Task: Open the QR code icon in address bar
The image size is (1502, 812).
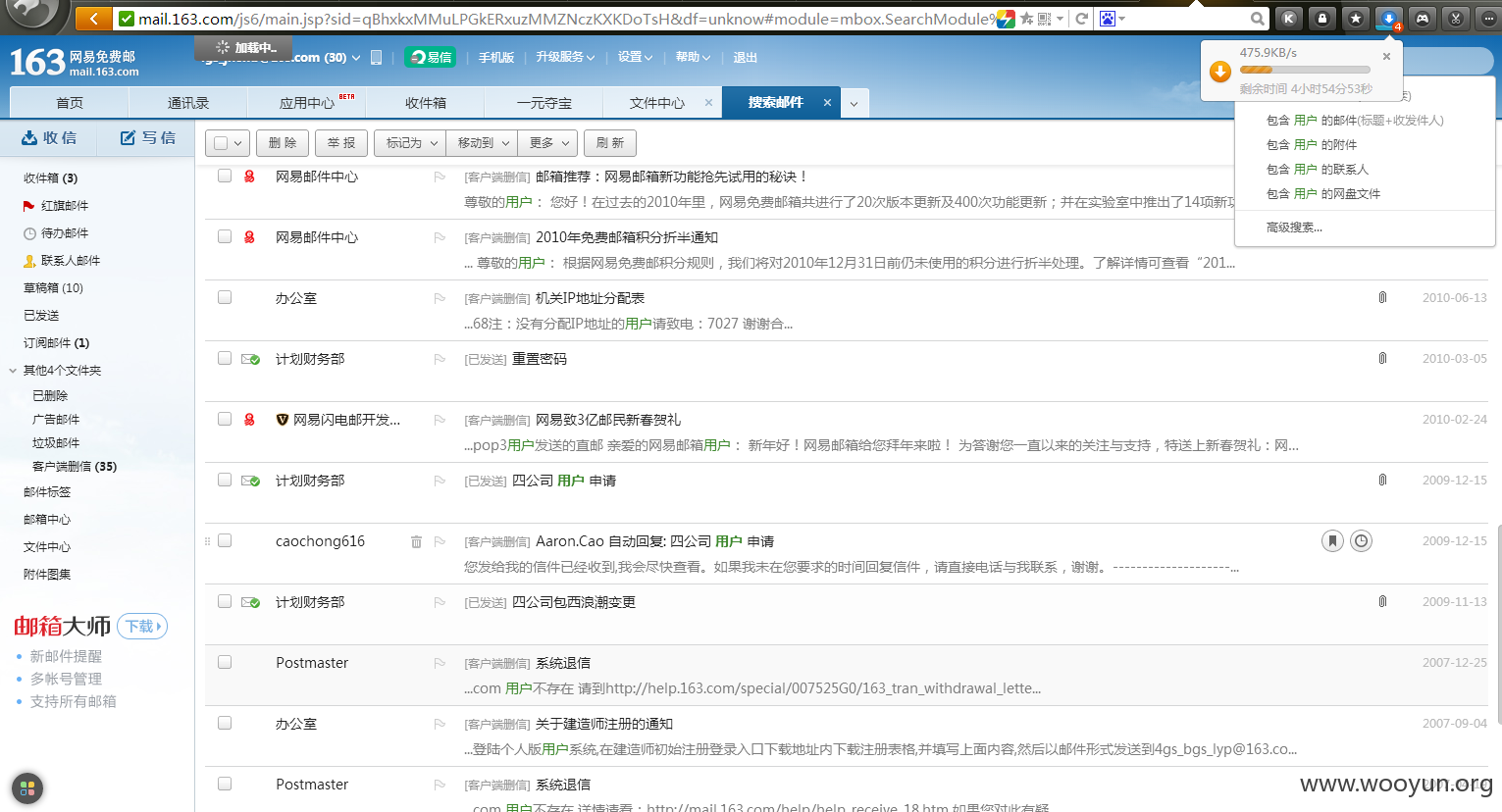Action: (x=1045, y=19)
